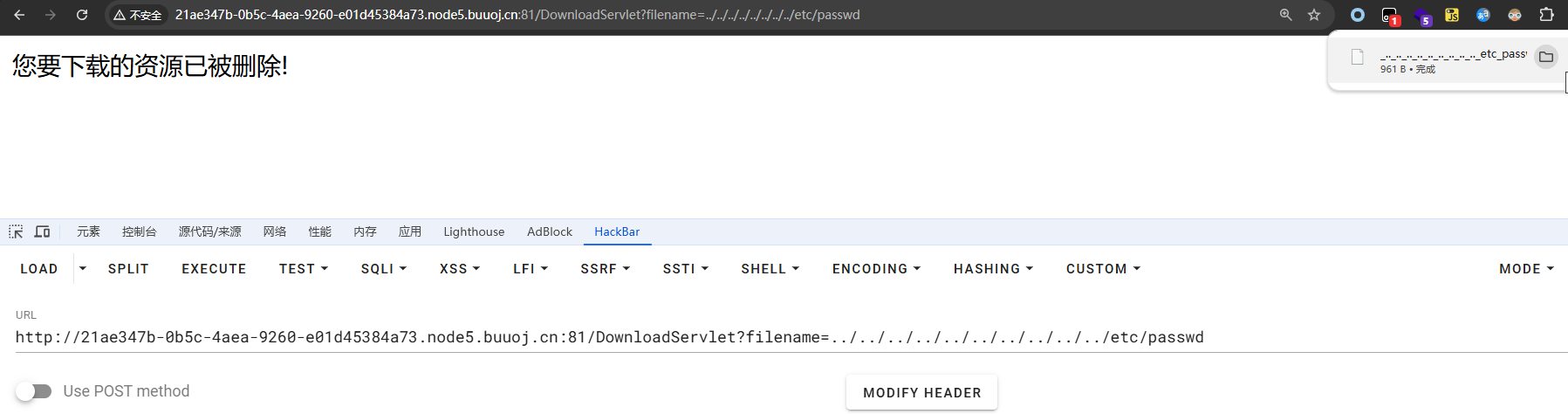Open the LFI dropdown menu

531,269
